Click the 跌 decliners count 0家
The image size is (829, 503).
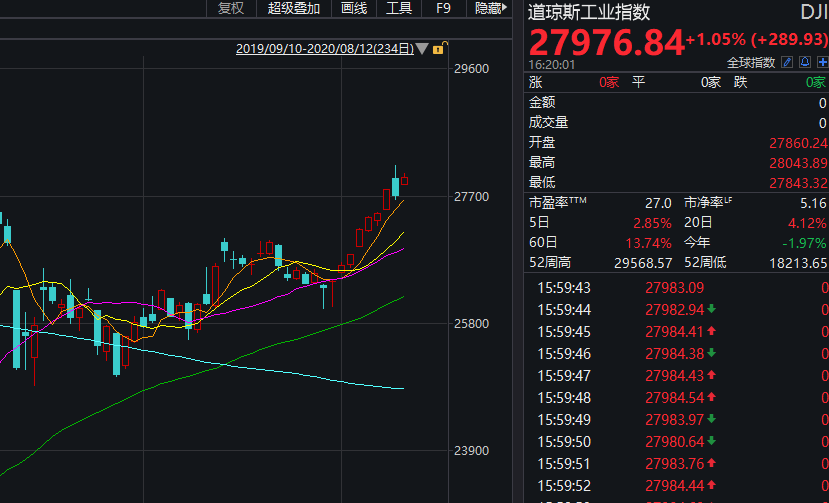click(x=816, y=83)
